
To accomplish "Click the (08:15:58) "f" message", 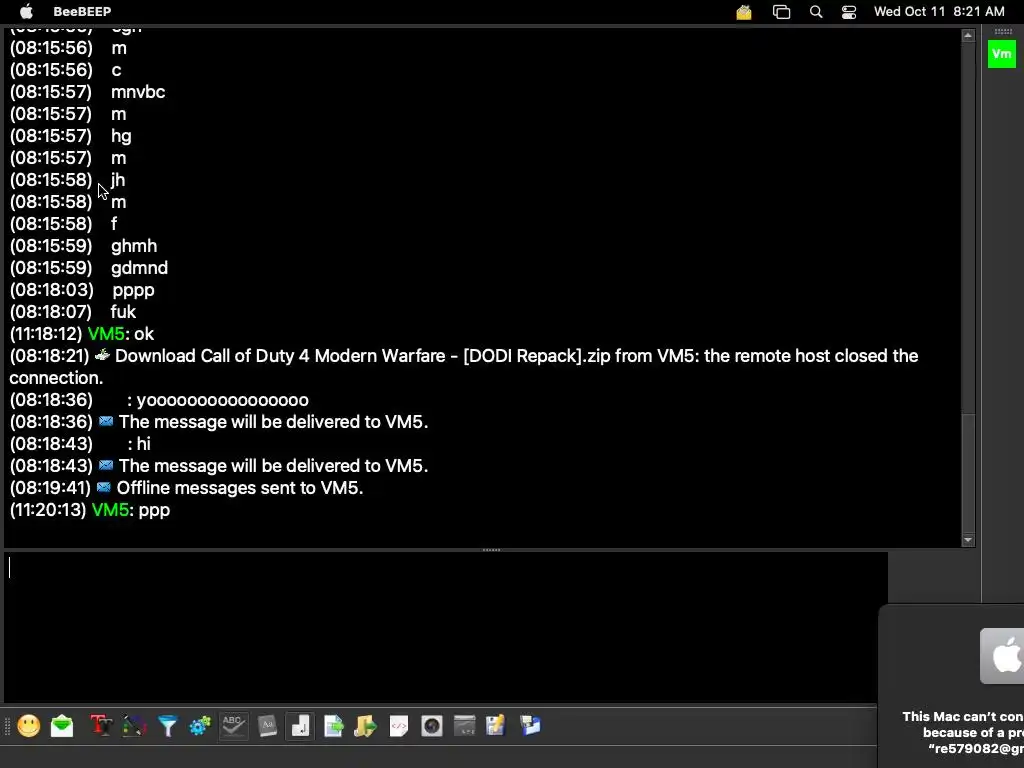I will pyautogui.click(x=114, y=224).
